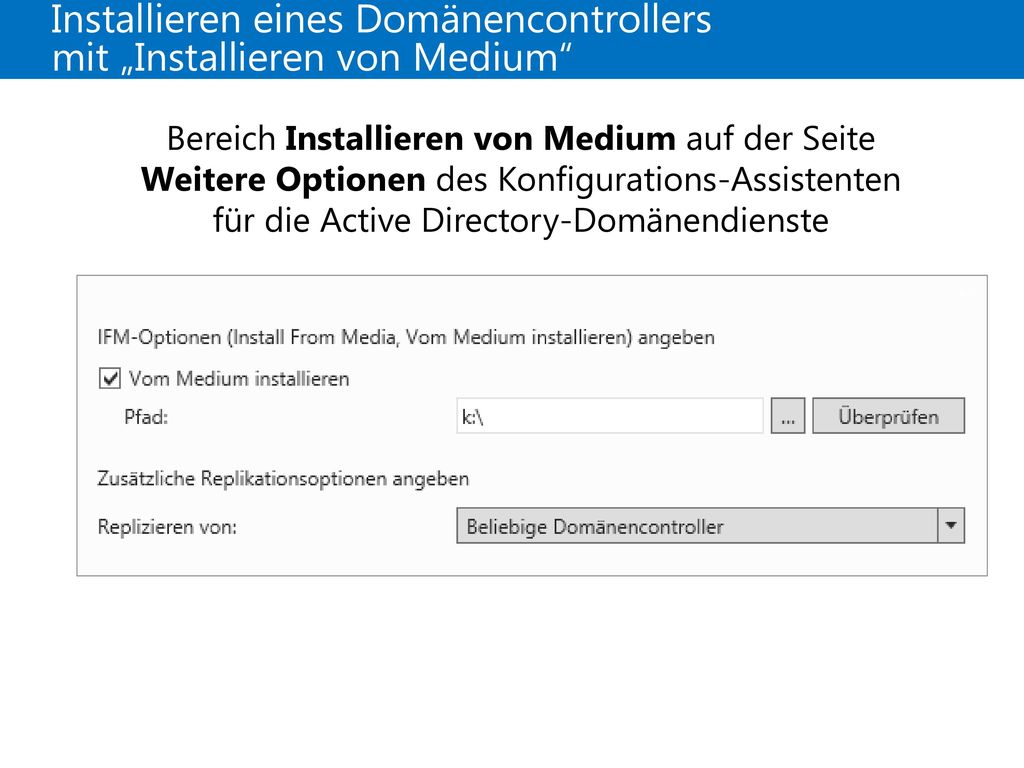1024x768 pixels.
Task: Click the 'Pfad:' label
Action: coord(146,417)
